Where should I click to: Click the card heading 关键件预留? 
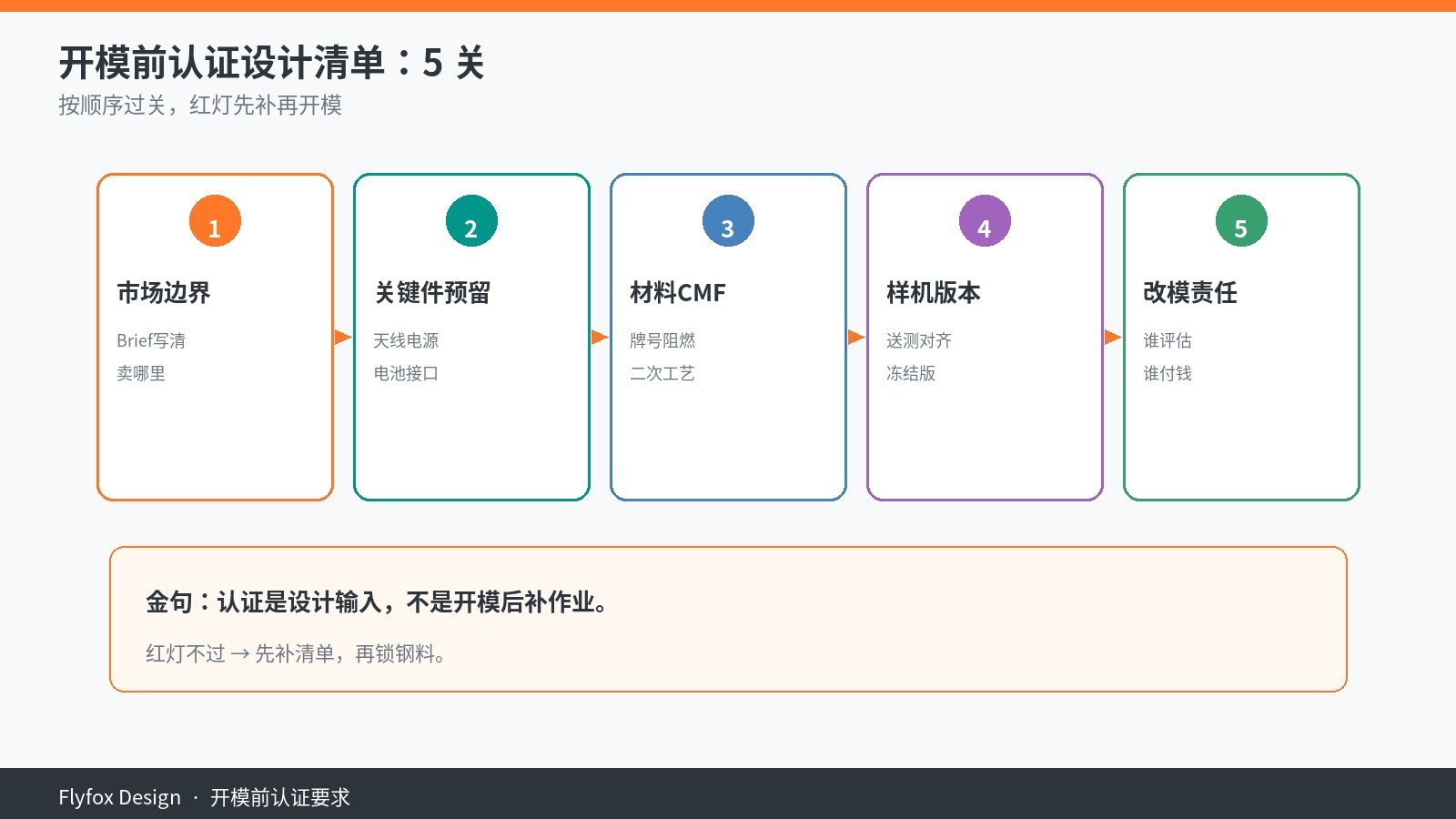point(432,293)
